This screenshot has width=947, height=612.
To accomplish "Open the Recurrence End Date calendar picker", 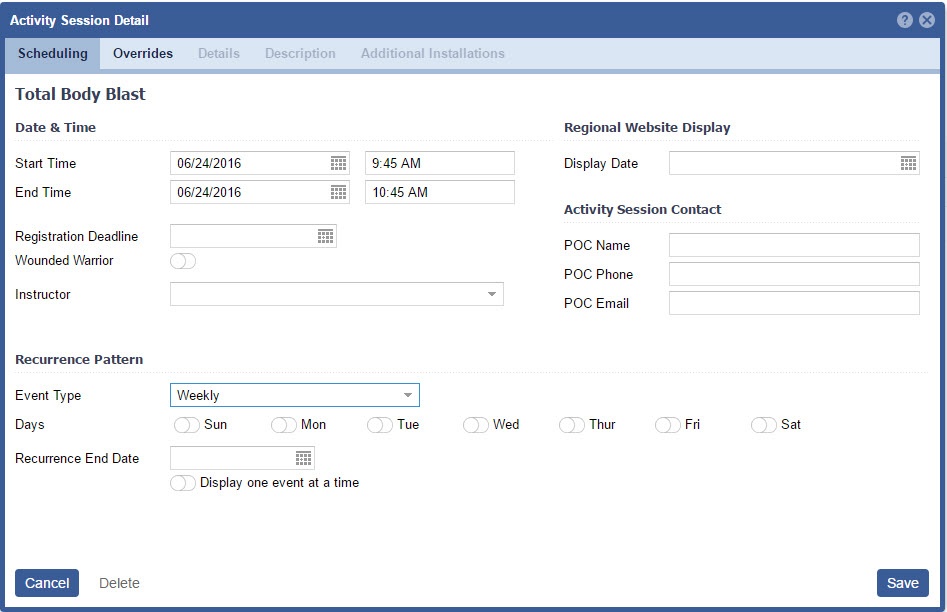I will click(303, 458).
